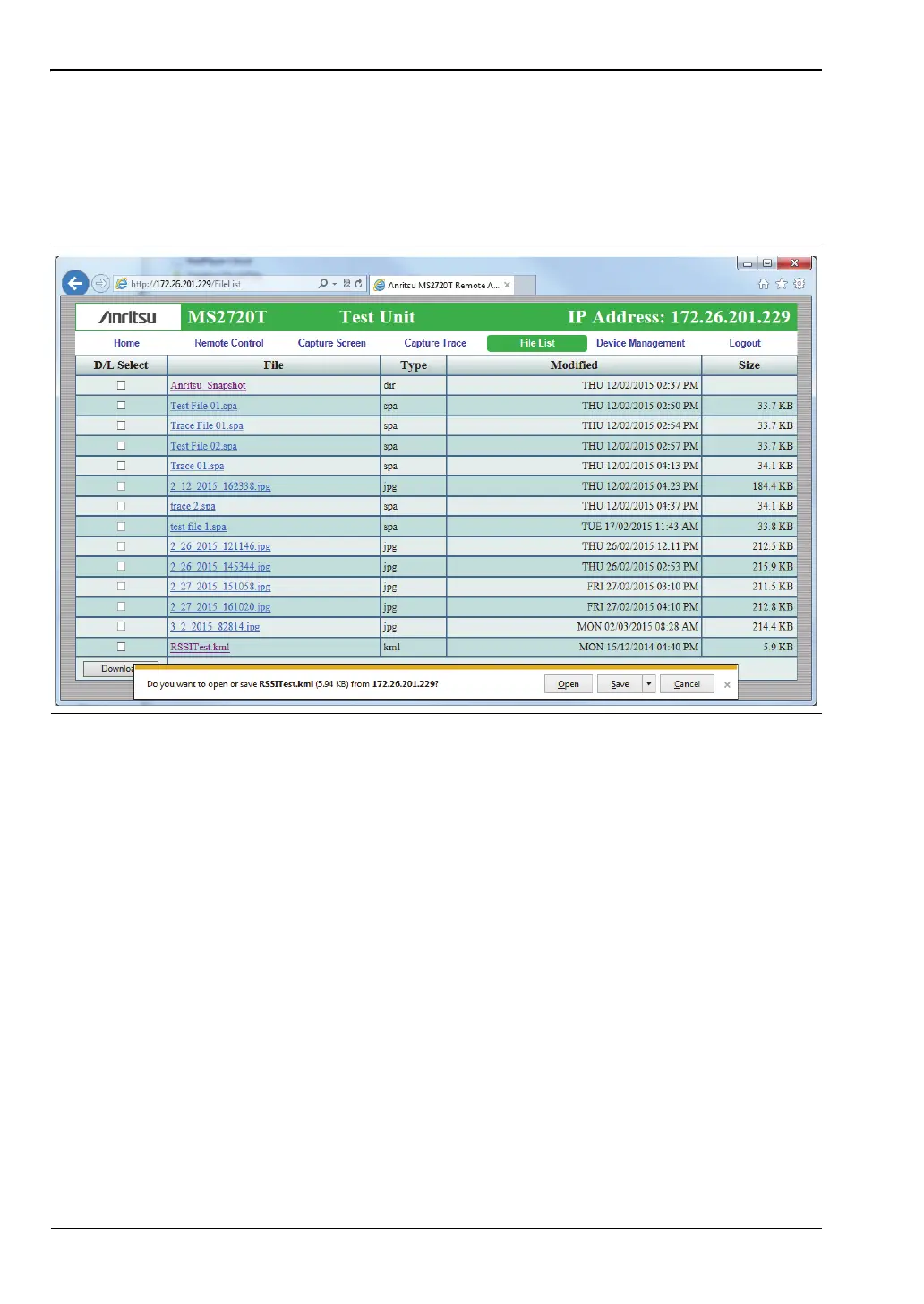
Task: Open the Trace 01.spa link
Action: click(x=197, y=466)
